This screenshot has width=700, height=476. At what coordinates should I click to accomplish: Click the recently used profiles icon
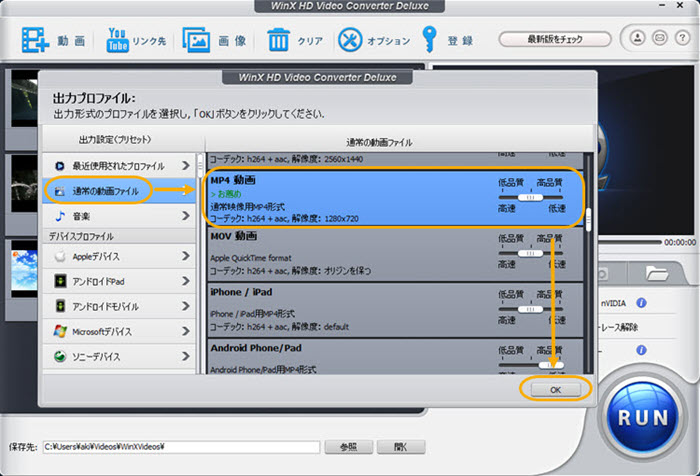[59, 166]
